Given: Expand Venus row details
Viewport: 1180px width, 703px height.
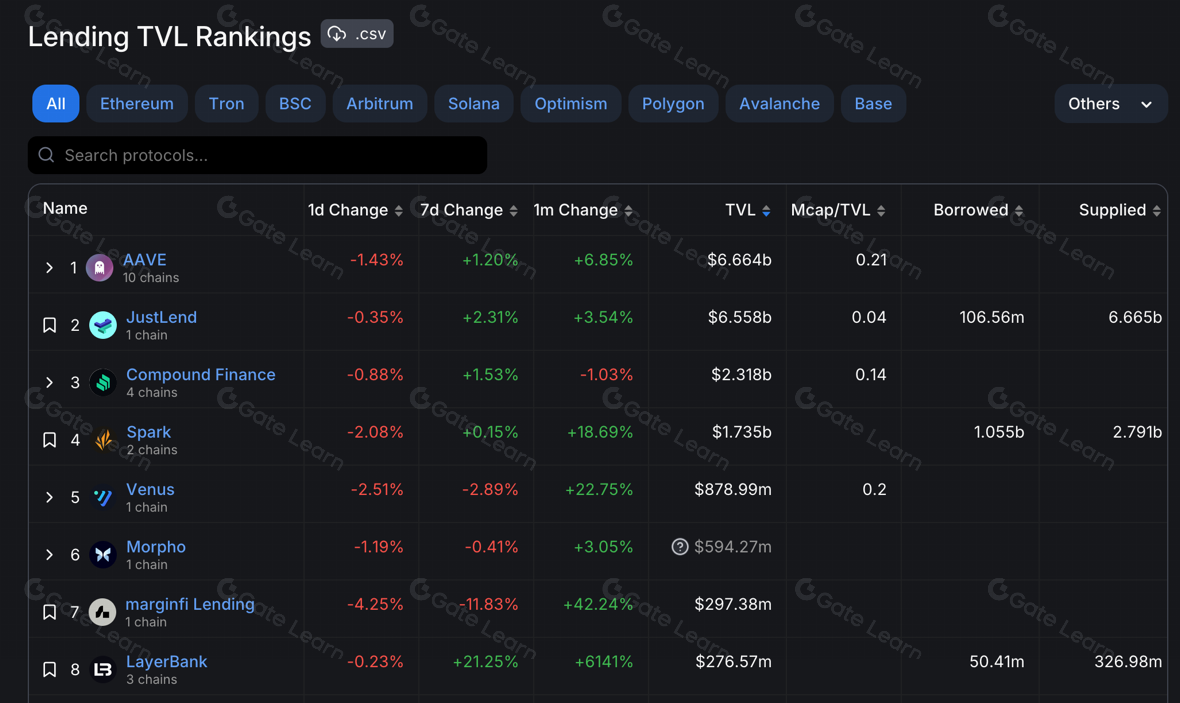Looking at the screenshot, I should (x=49, y=497).
